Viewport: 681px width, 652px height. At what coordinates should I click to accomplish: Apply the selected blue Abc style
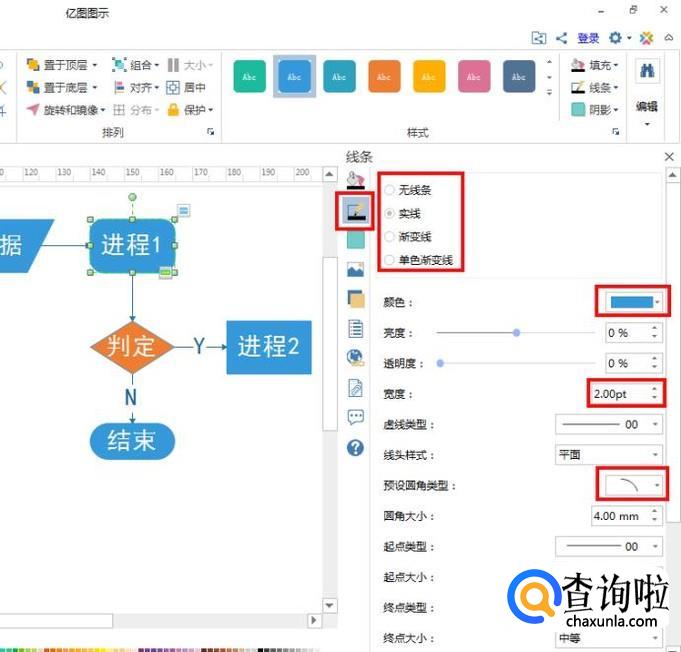(294, 76)
